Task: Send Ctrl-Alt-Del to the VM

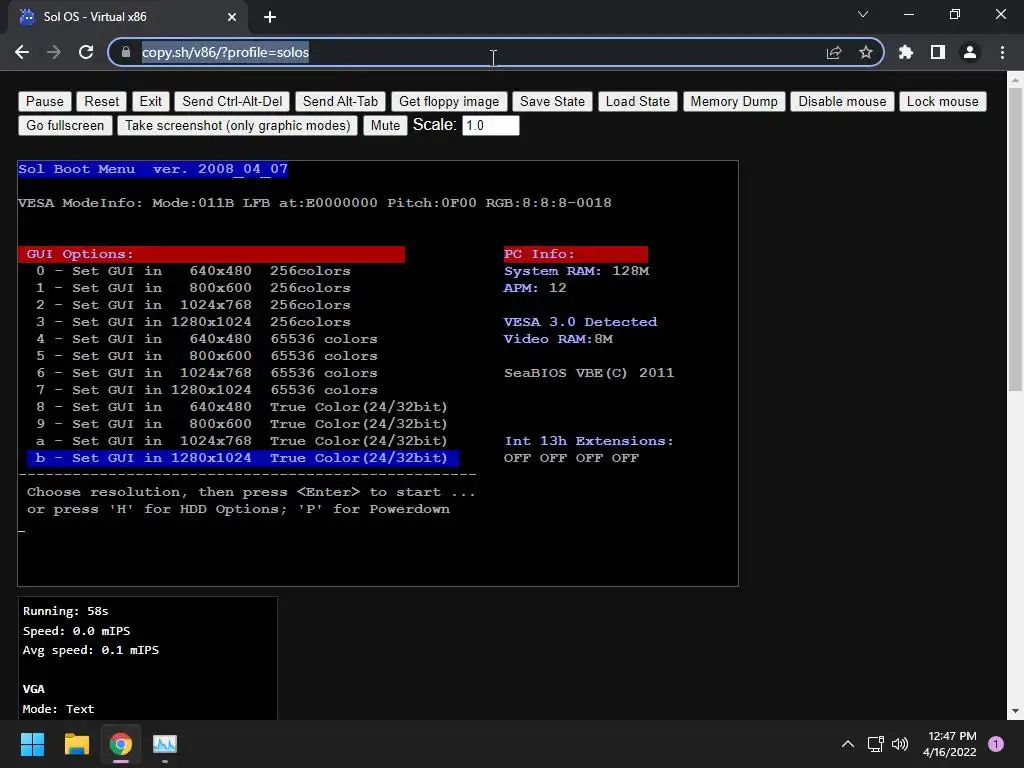Action: click(x=232, y=101)
